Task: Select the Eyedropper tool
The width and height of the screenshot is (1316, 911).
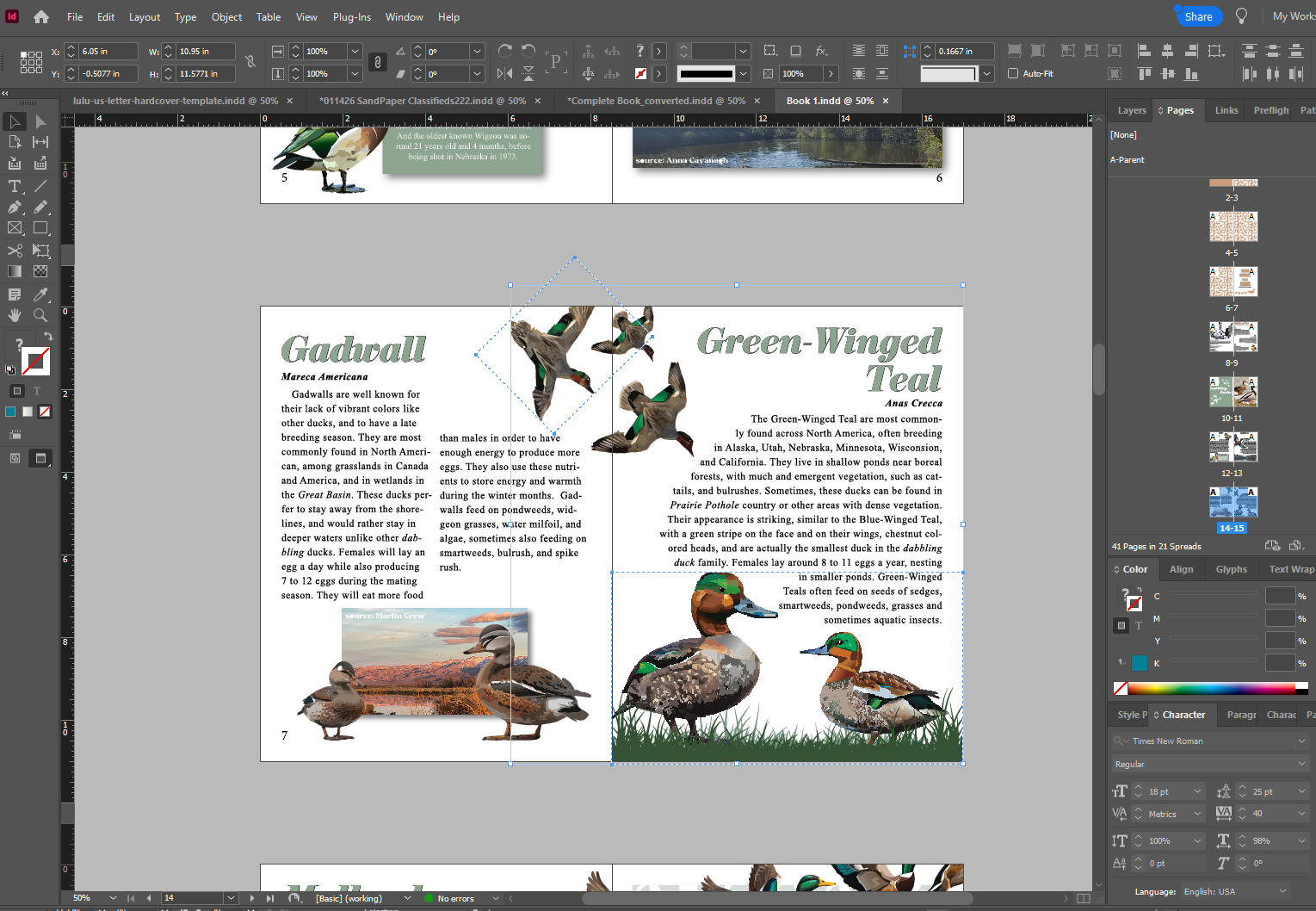Action: 40,294
